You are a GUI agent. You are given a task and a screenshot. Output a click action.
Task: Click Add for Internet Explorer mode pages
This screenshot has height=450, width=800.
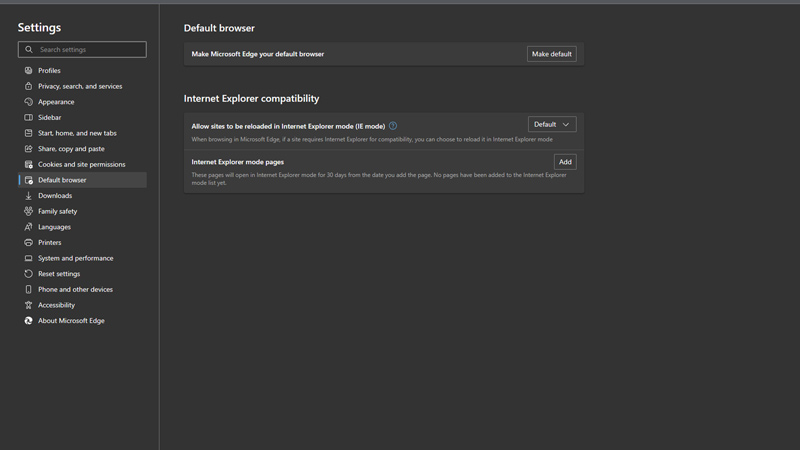click(565, 162)
